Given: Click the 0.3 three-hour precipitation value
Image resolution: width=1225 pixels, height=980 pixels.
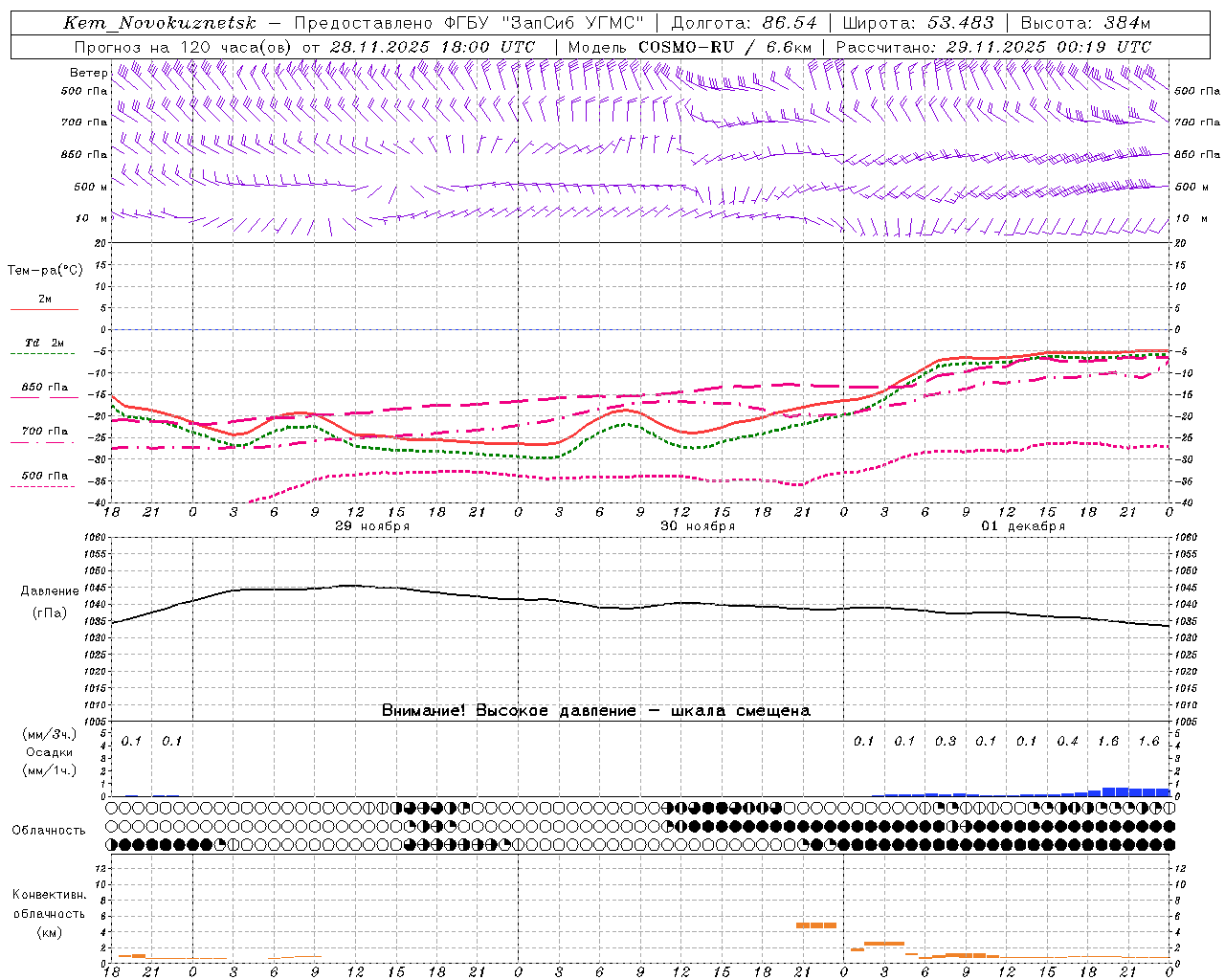Looking at the screenshot, I should point(946,741).
